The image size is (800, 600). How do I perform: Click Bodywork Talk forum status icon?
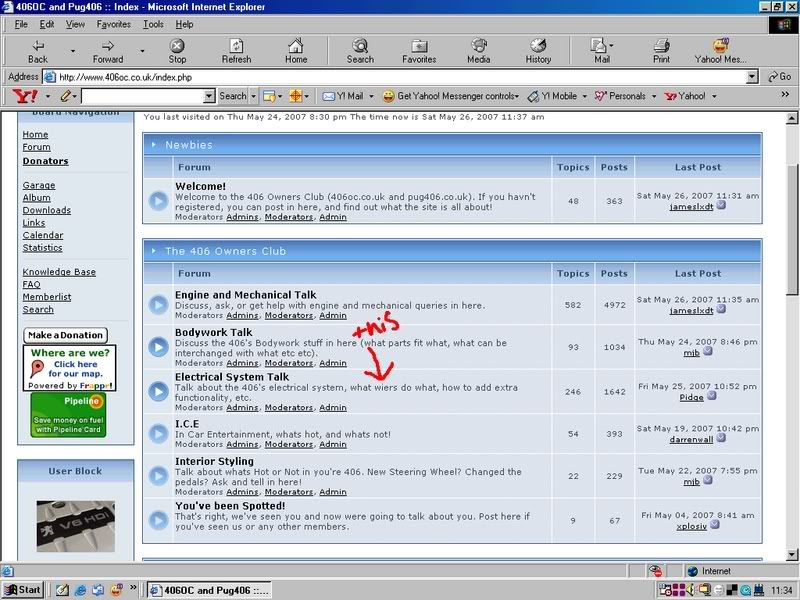tap(158, 347)
